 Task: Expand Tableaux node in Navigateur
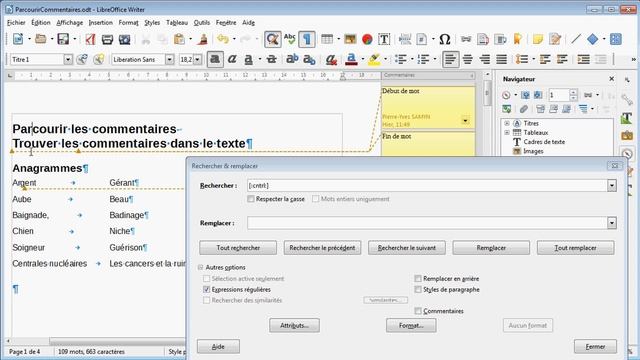(x=507, y=133)
